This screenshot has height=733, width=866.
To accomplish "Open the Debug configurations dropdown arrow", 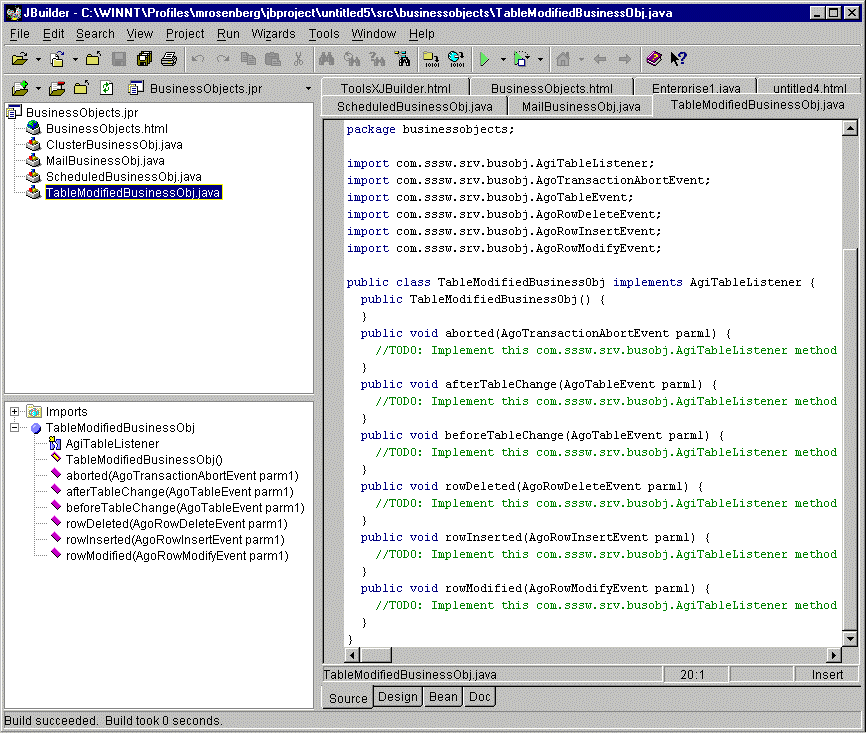I will (x=540, y=59).
